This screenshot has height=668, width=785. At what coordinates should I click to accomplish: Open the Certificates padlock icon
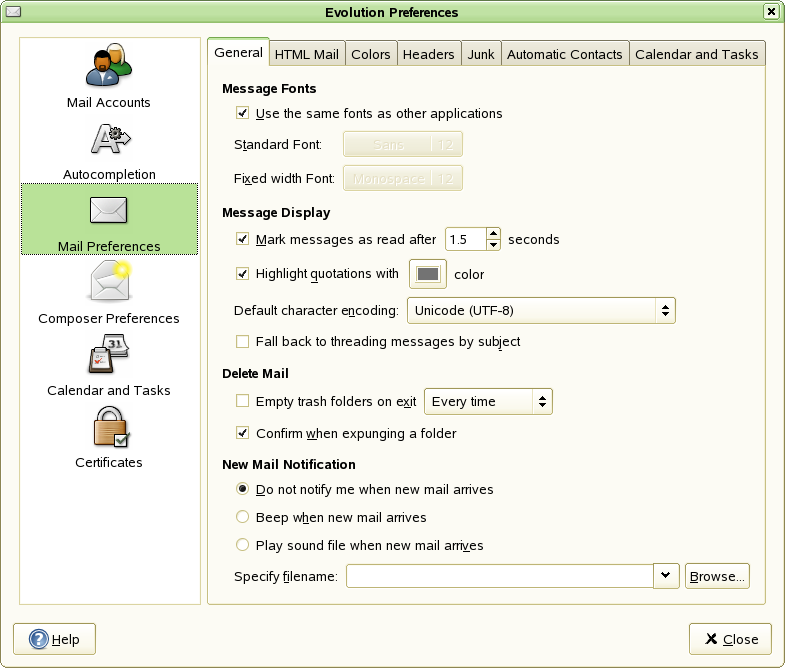click(108, 427)
